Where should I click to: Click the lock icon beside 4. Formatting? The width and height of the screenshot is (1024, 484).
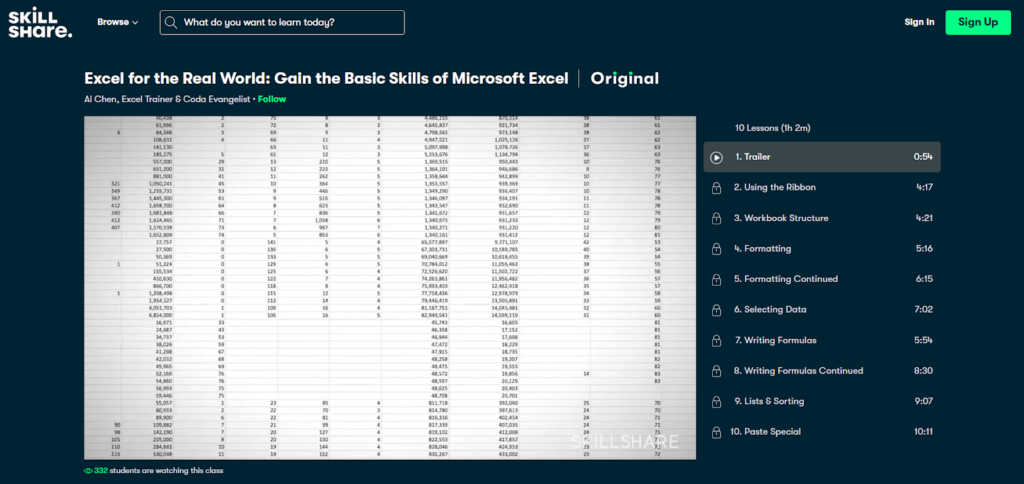[x=716, y=249]
